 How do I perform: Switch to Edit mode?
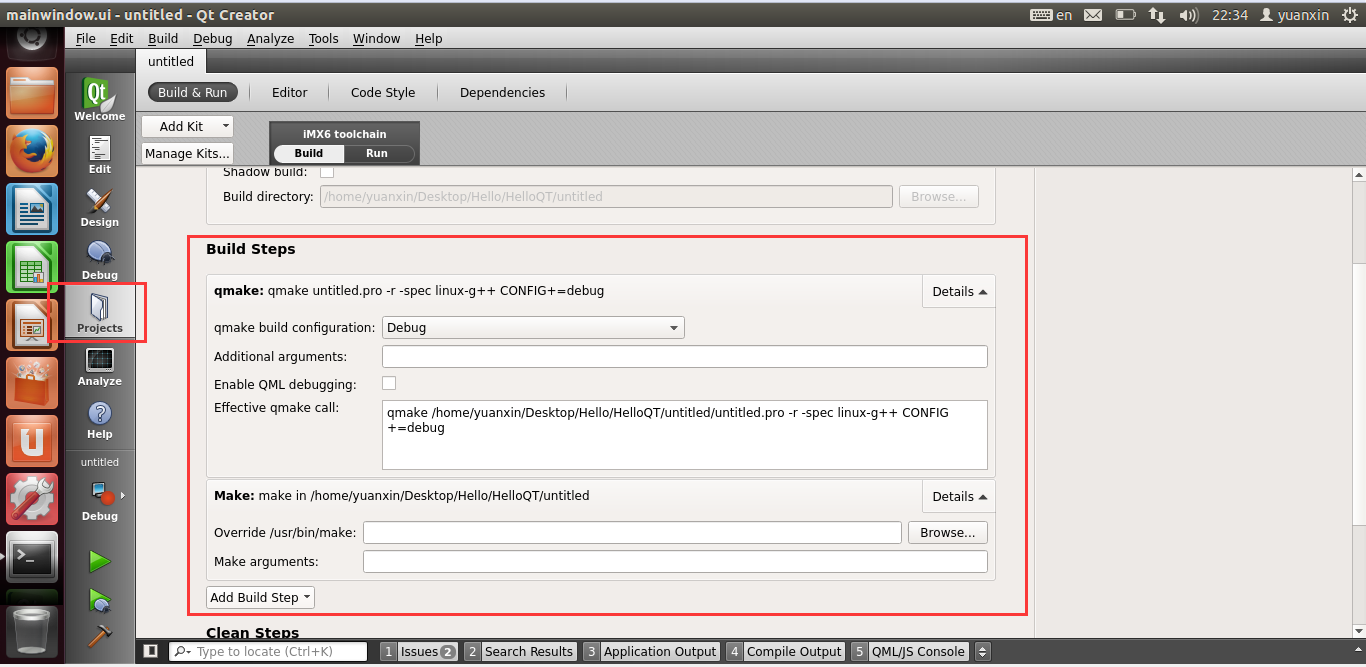pos(99,155)
